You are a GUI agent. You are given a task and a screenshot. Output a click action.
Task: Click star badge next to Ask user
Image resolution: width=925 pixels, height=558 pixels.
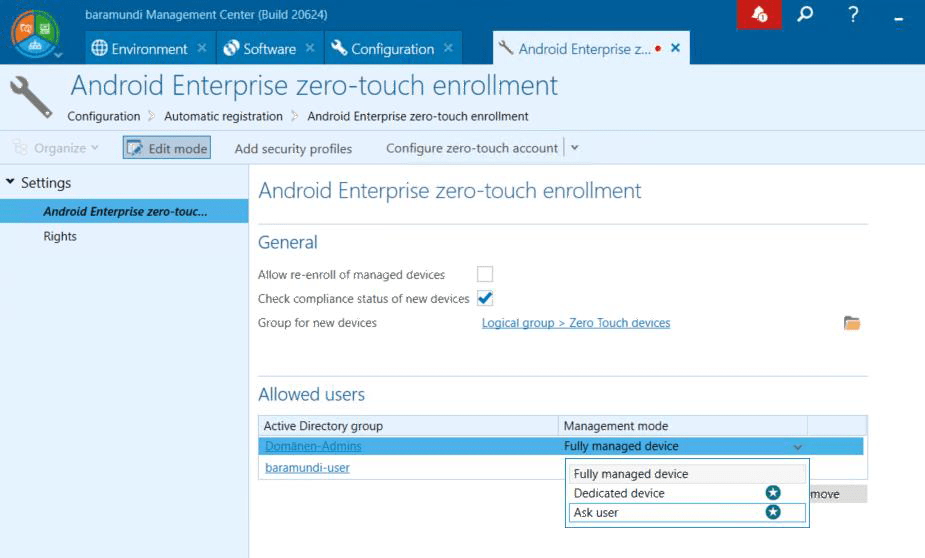click(773, 512)
